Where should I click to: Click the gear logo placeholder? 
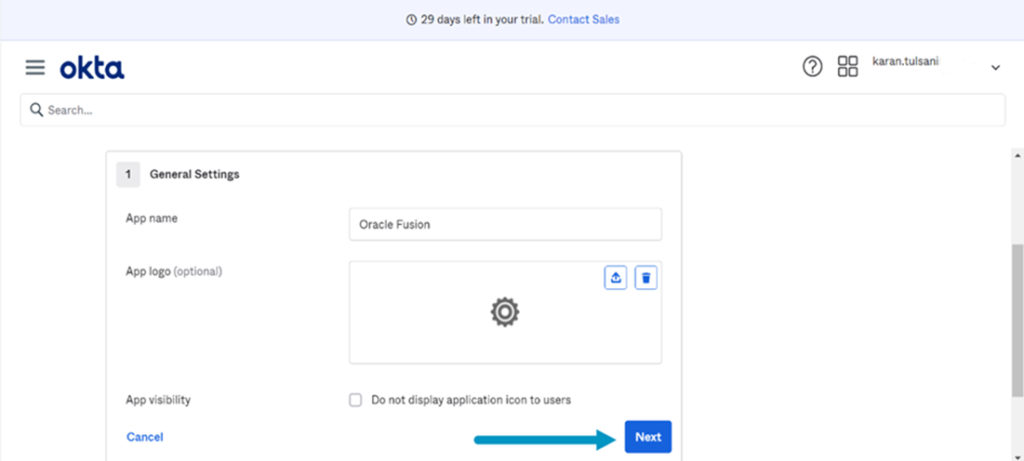(505, 312)
